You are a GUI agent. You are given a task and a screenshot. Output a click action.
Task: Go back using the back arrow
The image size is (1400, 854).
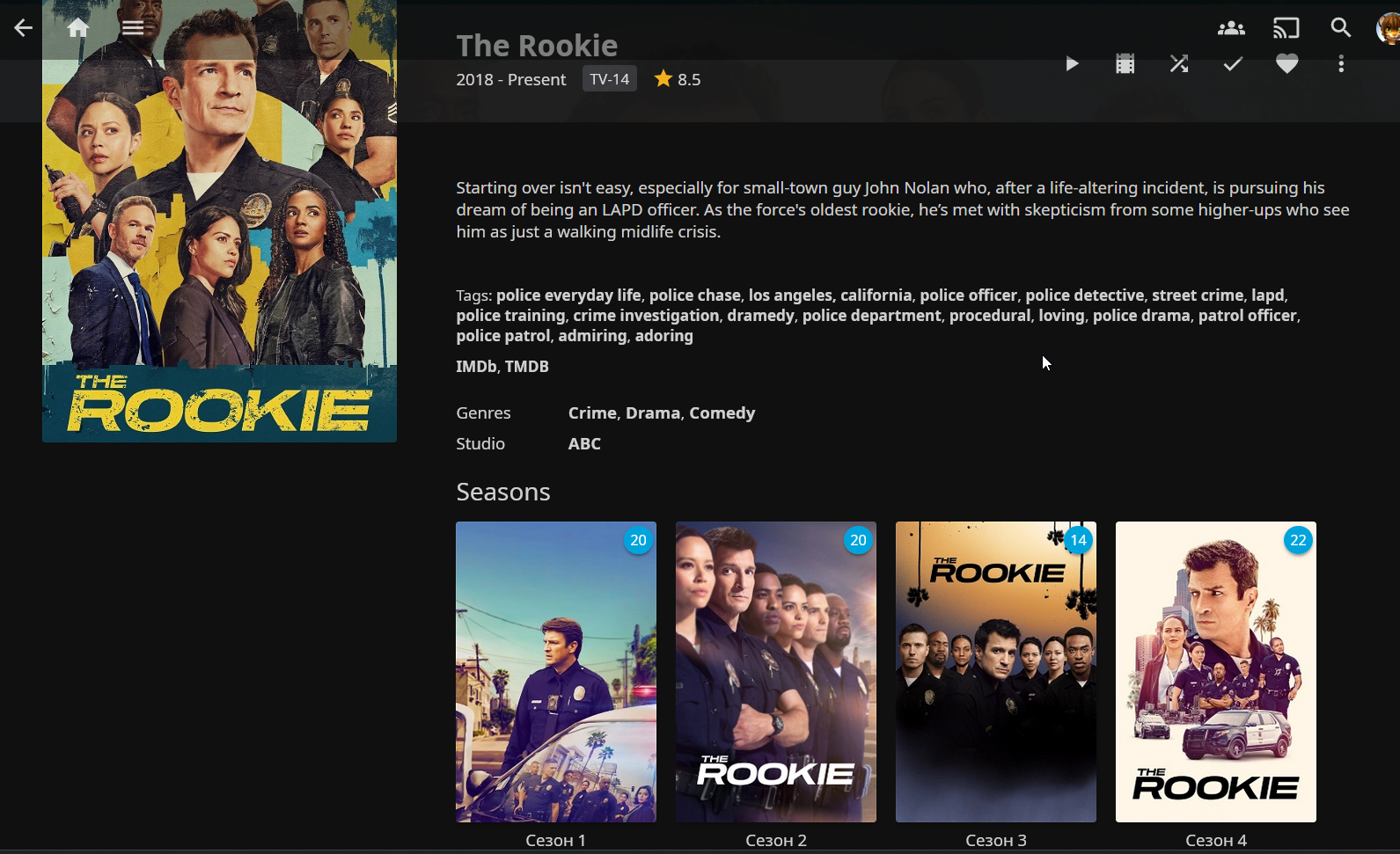(23, 28)
